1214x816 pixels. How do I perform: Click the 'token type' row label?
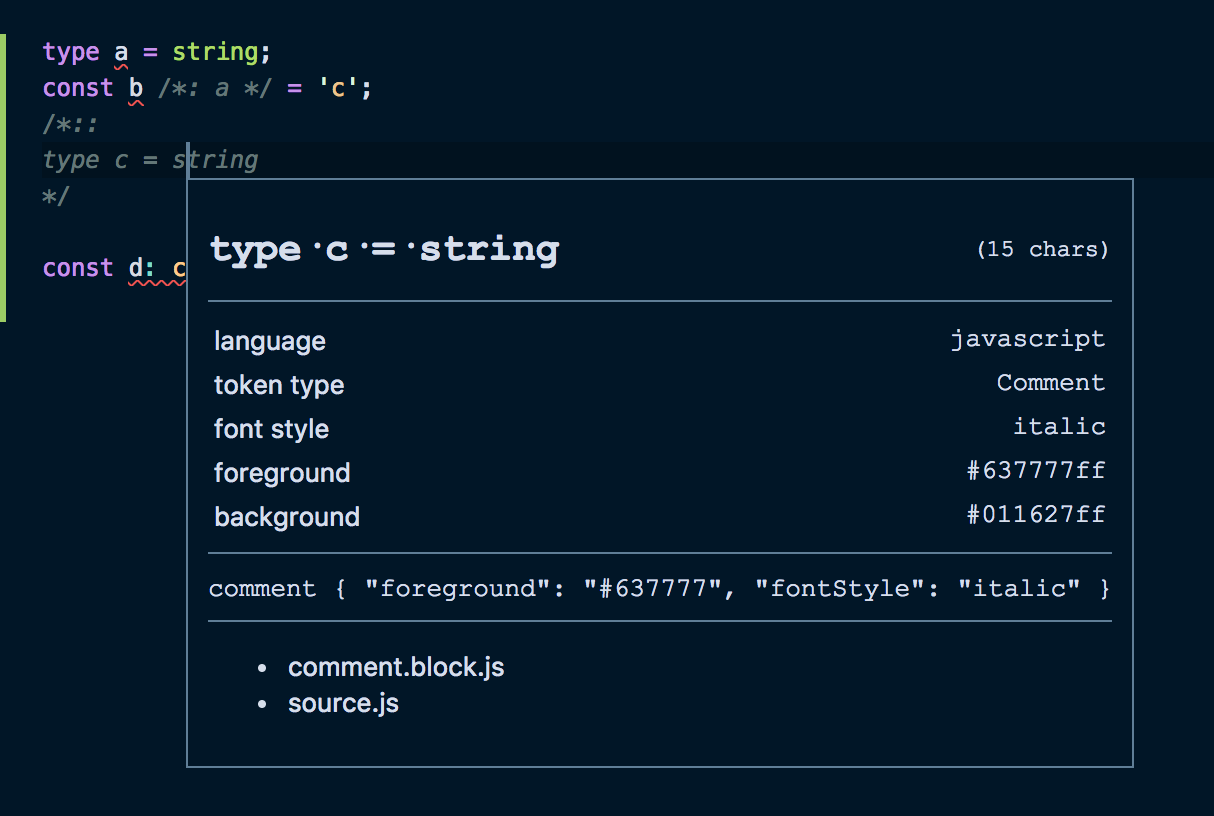point(279,385)
